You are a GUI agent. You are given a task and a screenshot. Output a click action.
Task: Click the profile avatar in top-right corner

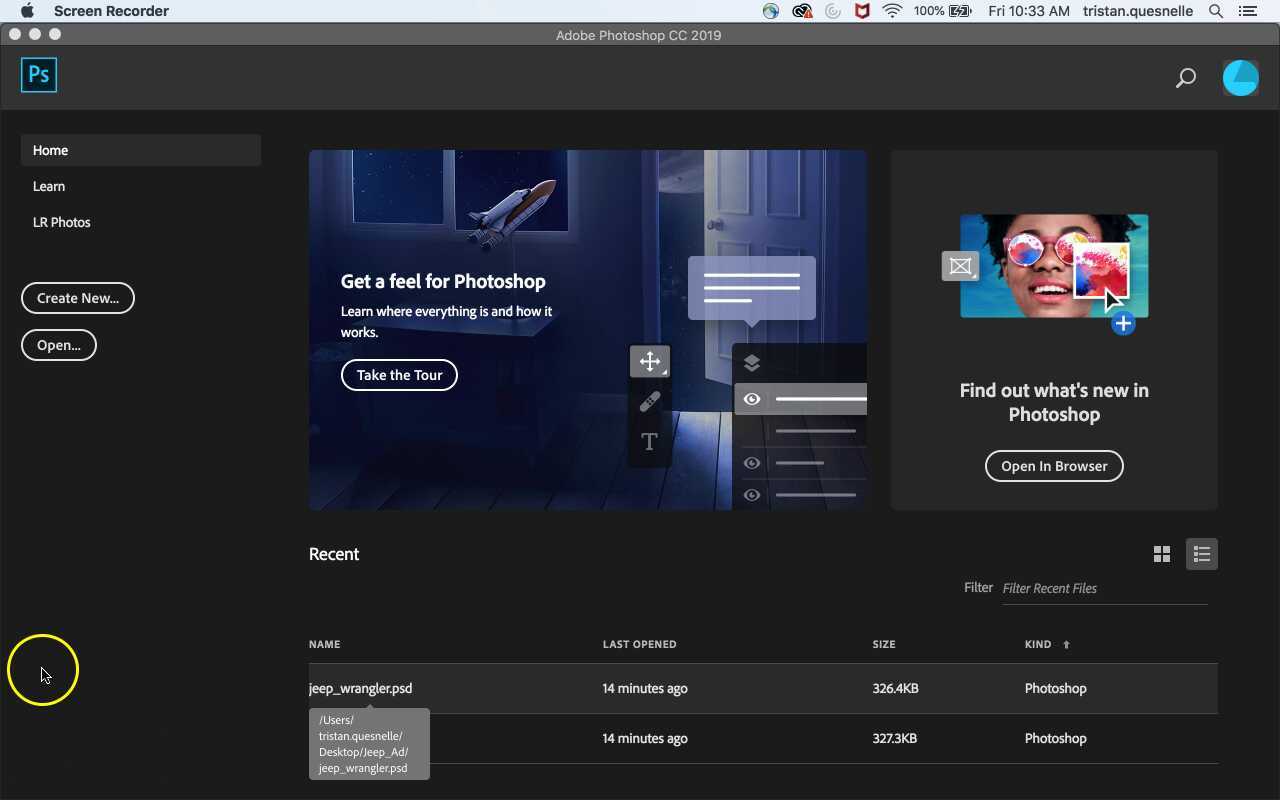pyautogui.click(x=1240, y=77)
